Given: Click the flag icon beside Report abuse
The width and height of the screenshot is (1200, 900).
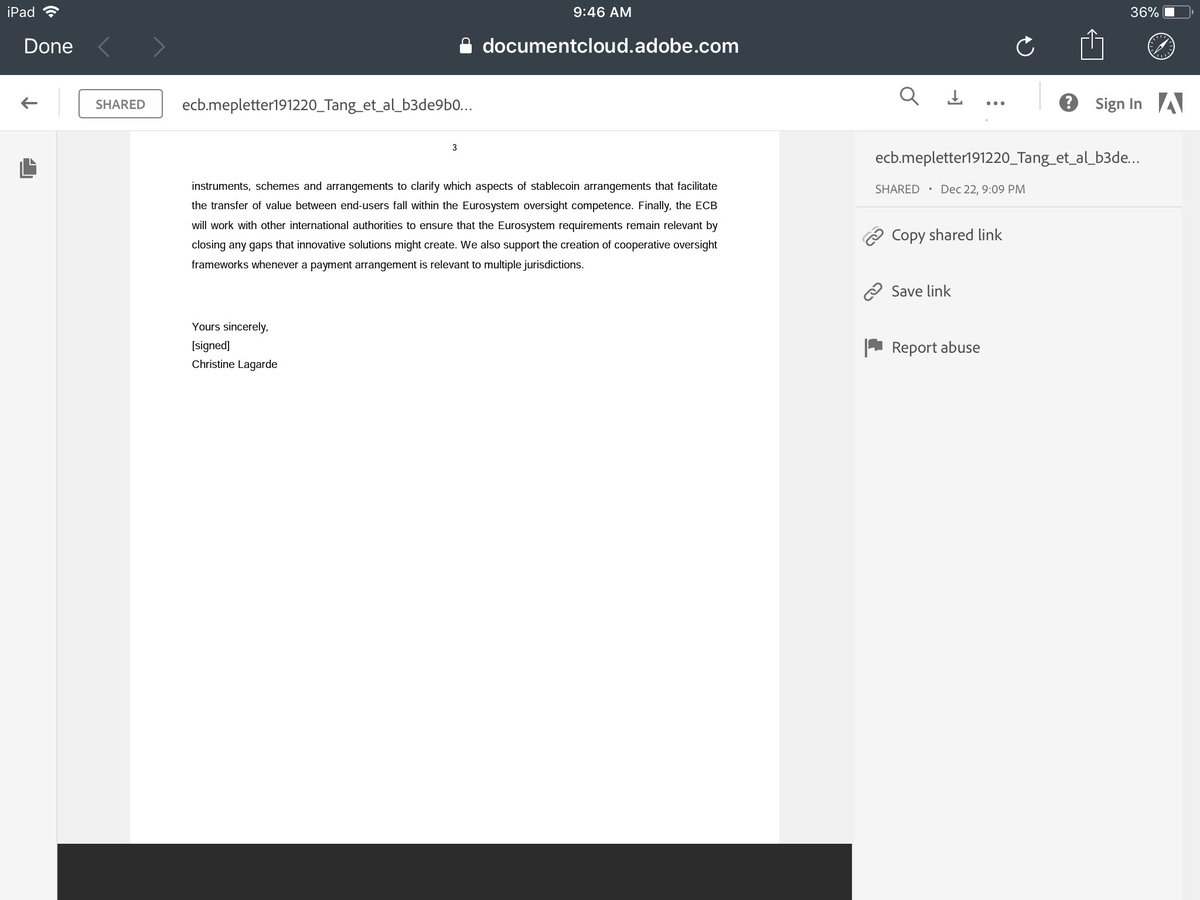Looking at the screenshot, I should [x=873, y=347].
